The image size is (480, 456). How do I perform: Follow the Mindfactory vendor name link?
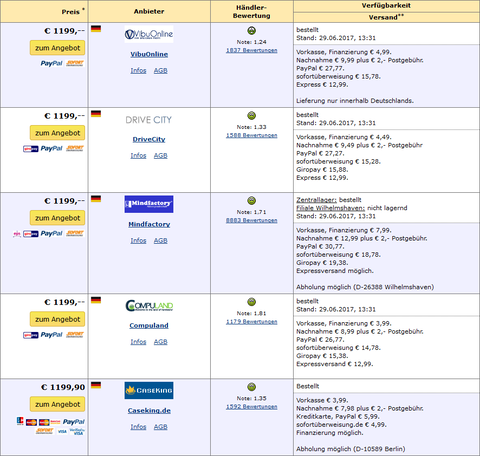click(149, 224)
